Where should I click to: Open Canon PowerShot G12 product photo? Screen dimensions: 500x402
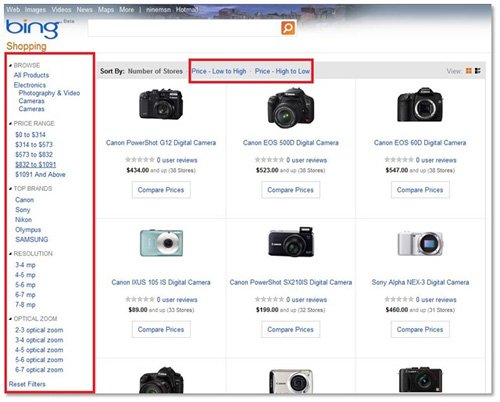tap(161, 105)
